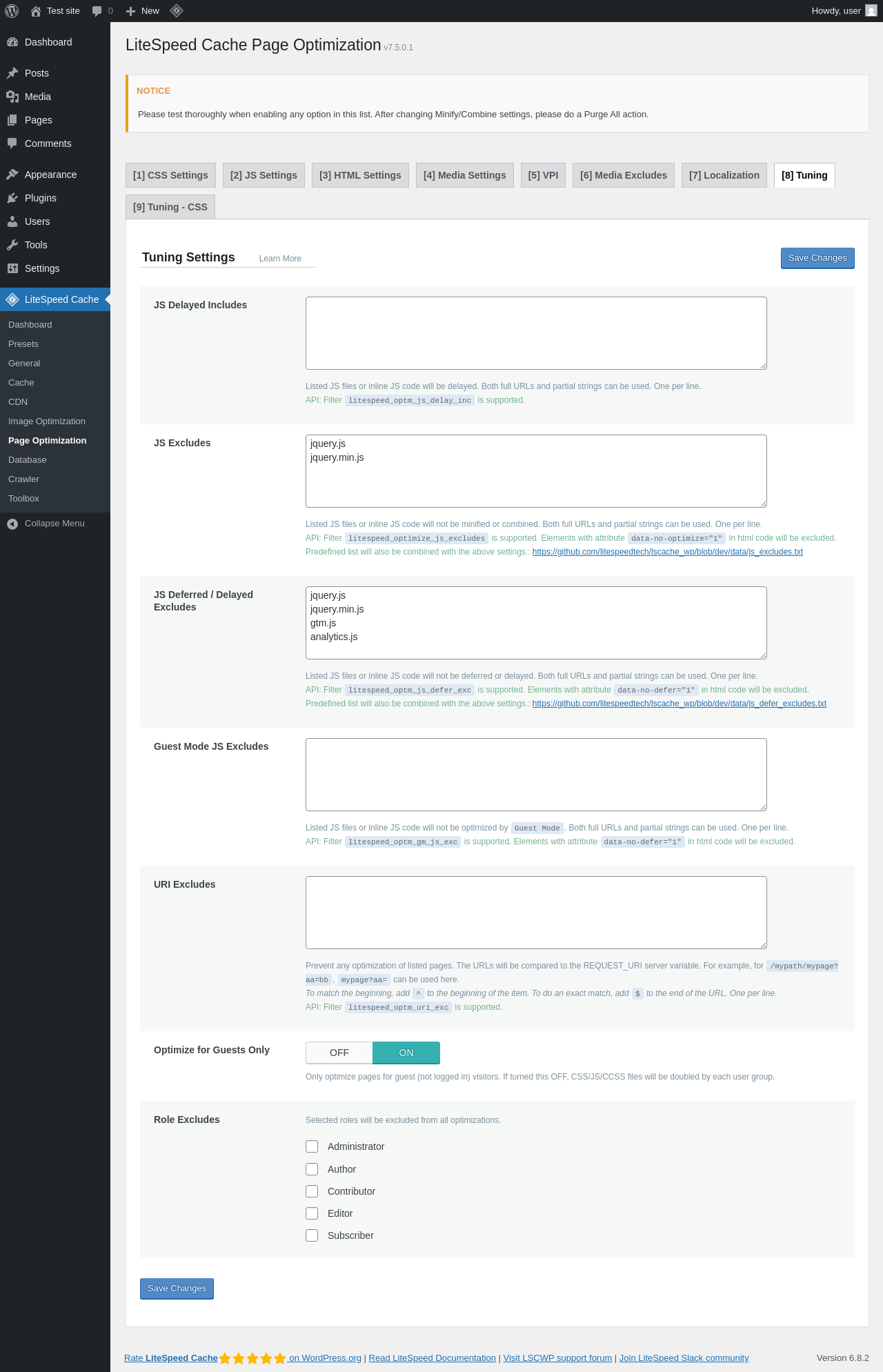Click the WordPress logo icon in admin bar

coord(12,11)
